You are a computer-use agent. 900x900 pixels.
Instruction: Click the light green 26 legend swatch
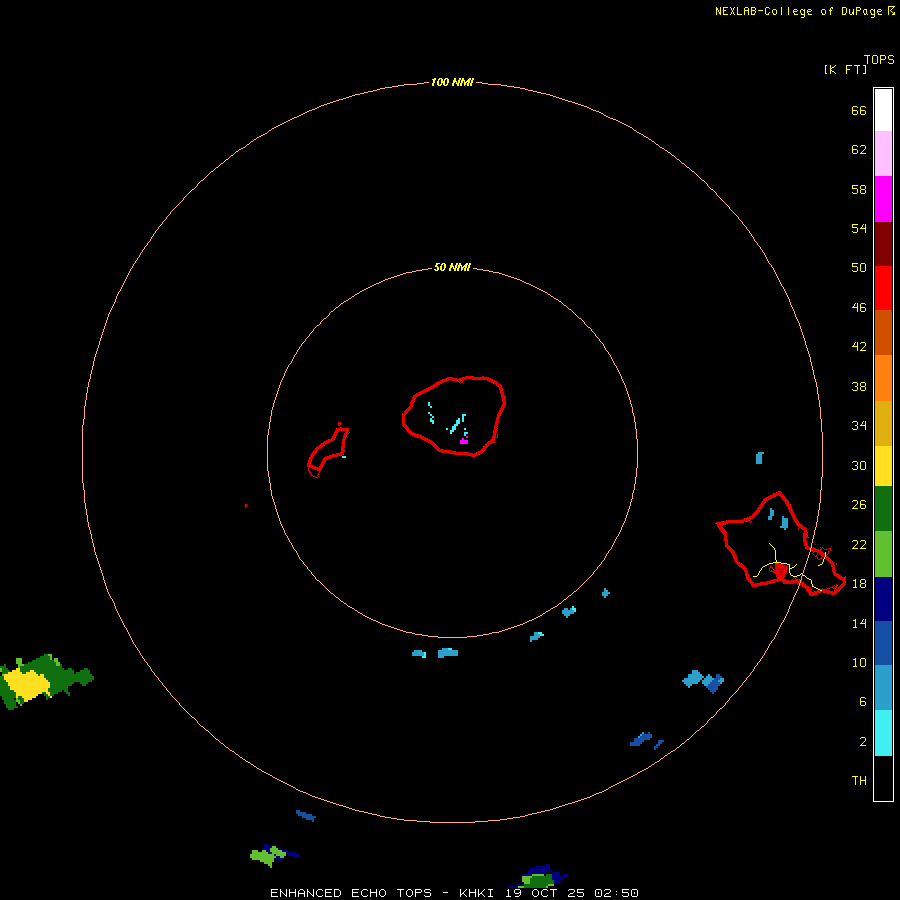click(883, 554)
